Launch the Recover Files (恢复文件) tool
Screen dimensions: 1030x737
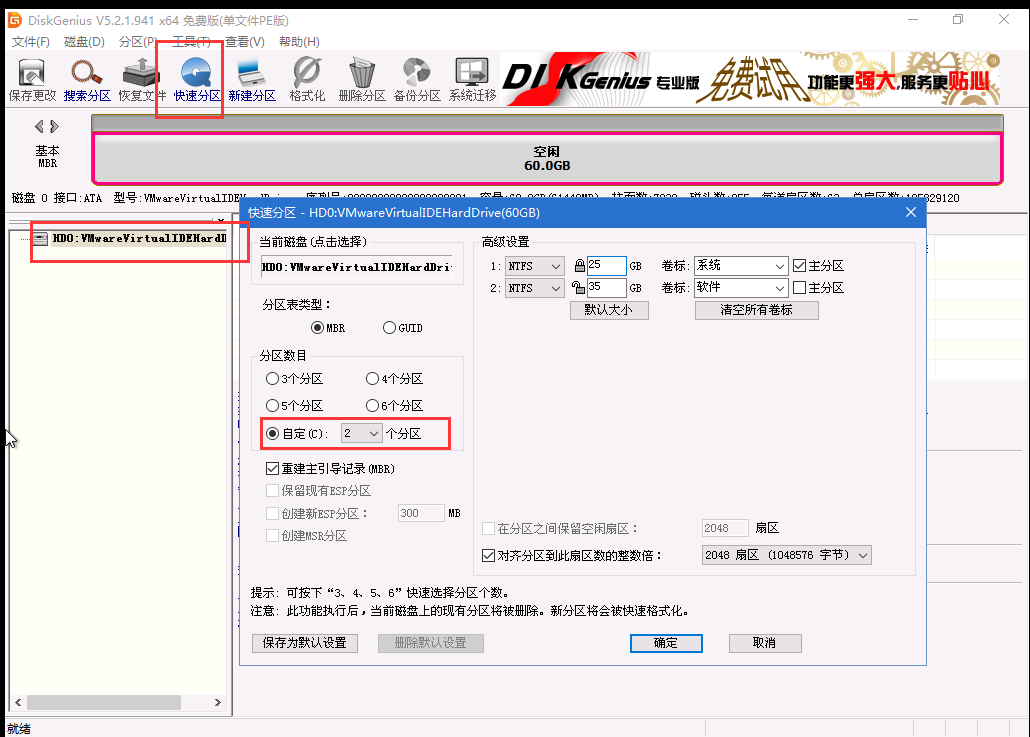click(x=142, y=79)
